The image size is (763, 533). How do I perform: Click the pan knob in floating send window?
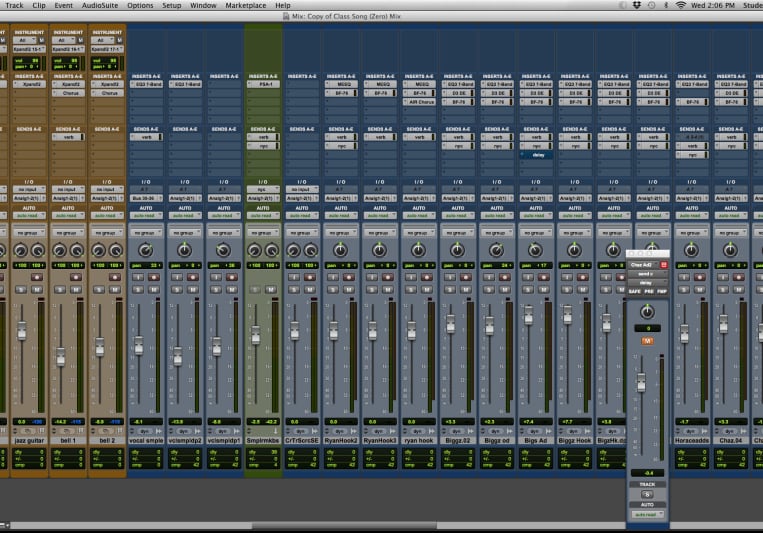[x=647, y=312]
